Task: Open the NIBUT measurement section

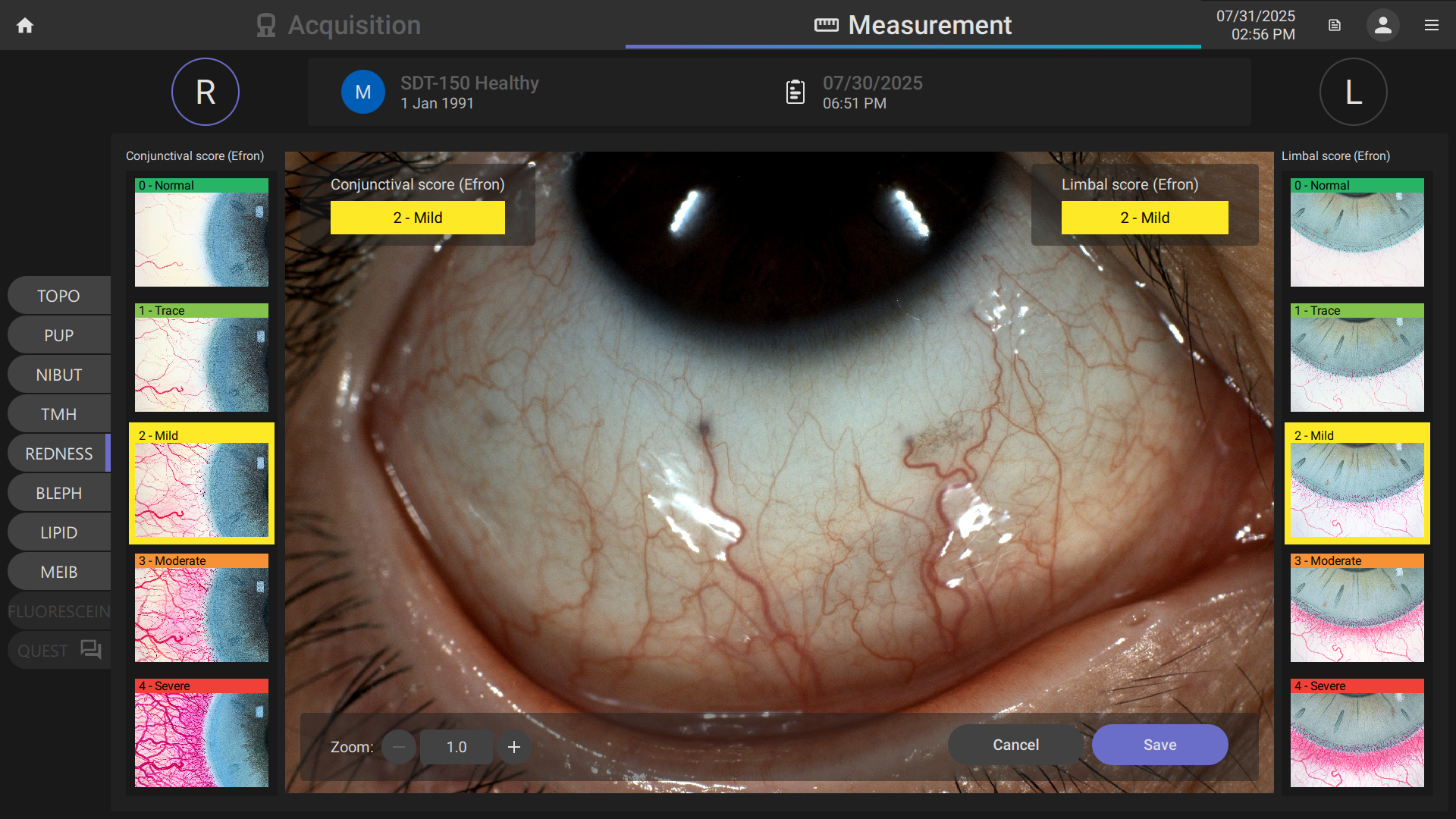Action: click(58, 374)
